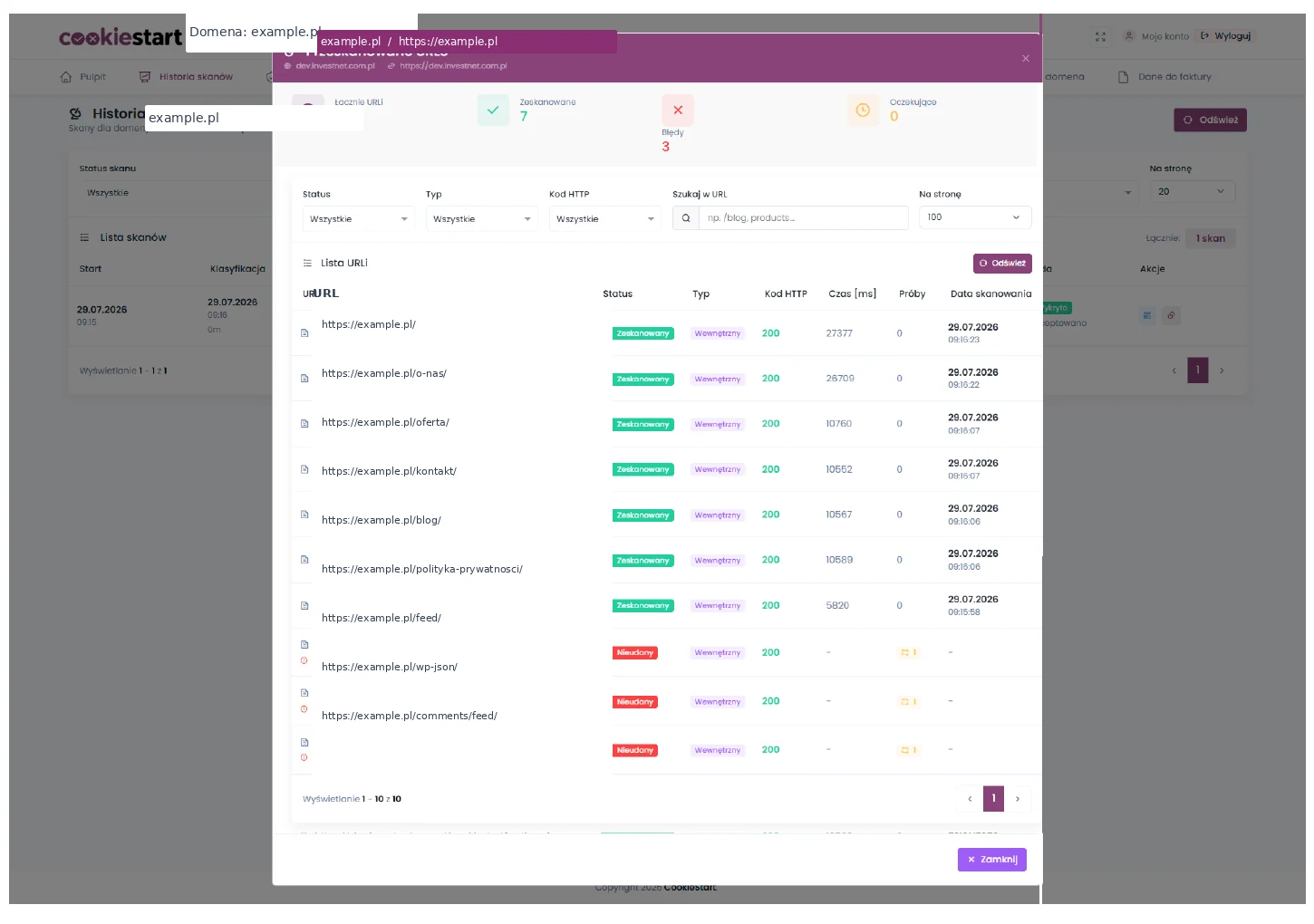
Task: Go to Dane do faktury menu item
Action: pyautogui.click(x=1165, y=77)
